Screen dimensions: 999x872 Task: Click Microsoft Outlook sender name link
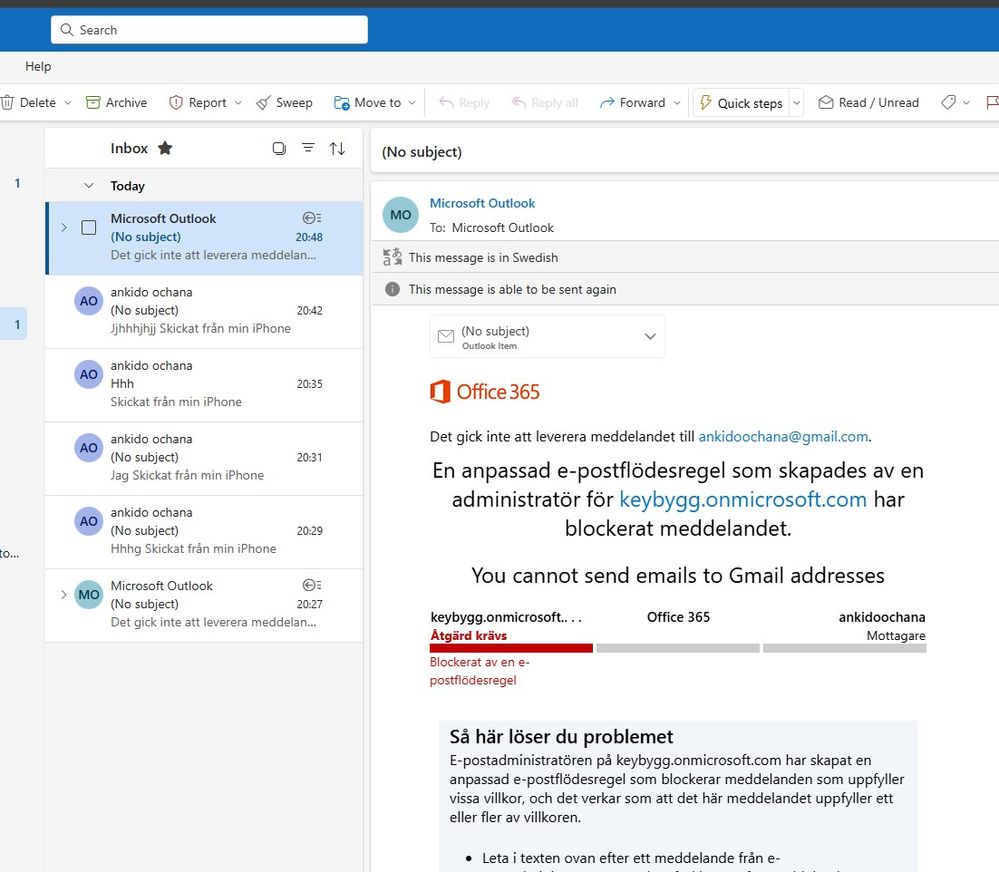482,203
